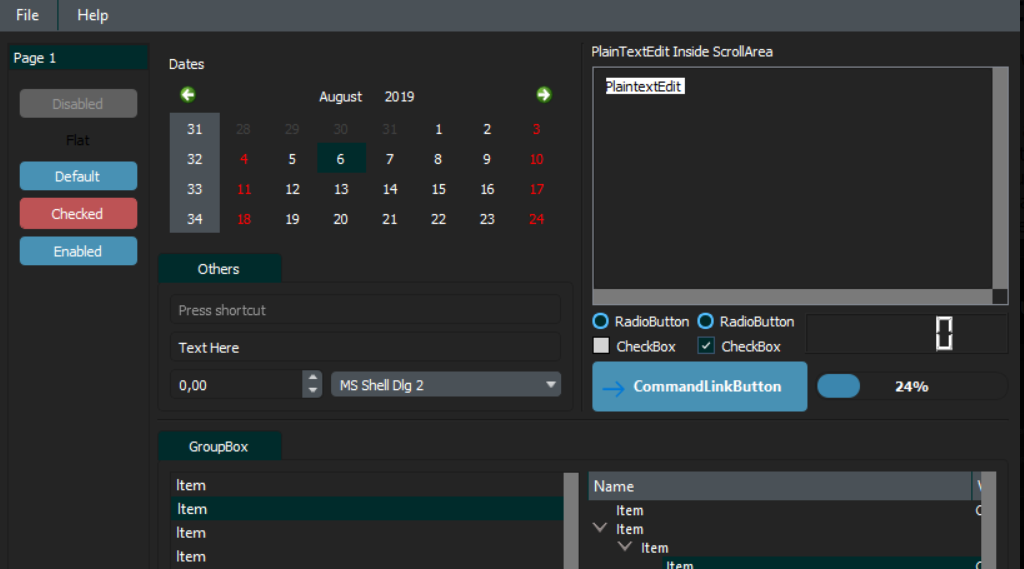Click the Text Here input field
Screen dimensions: 1024x569
(365, 347)
